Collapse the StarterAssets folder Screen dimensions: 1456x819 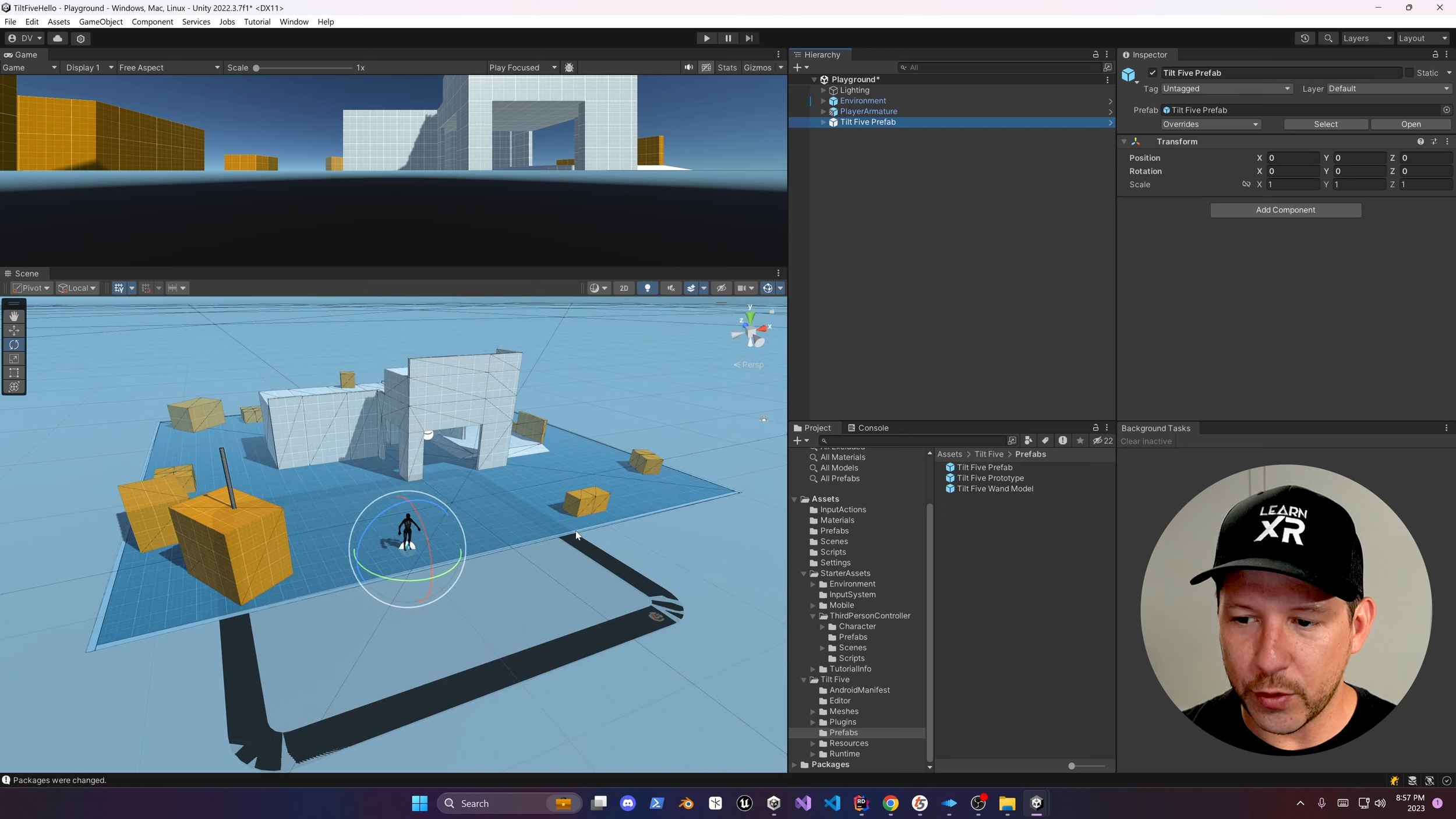tap(804, 574)
